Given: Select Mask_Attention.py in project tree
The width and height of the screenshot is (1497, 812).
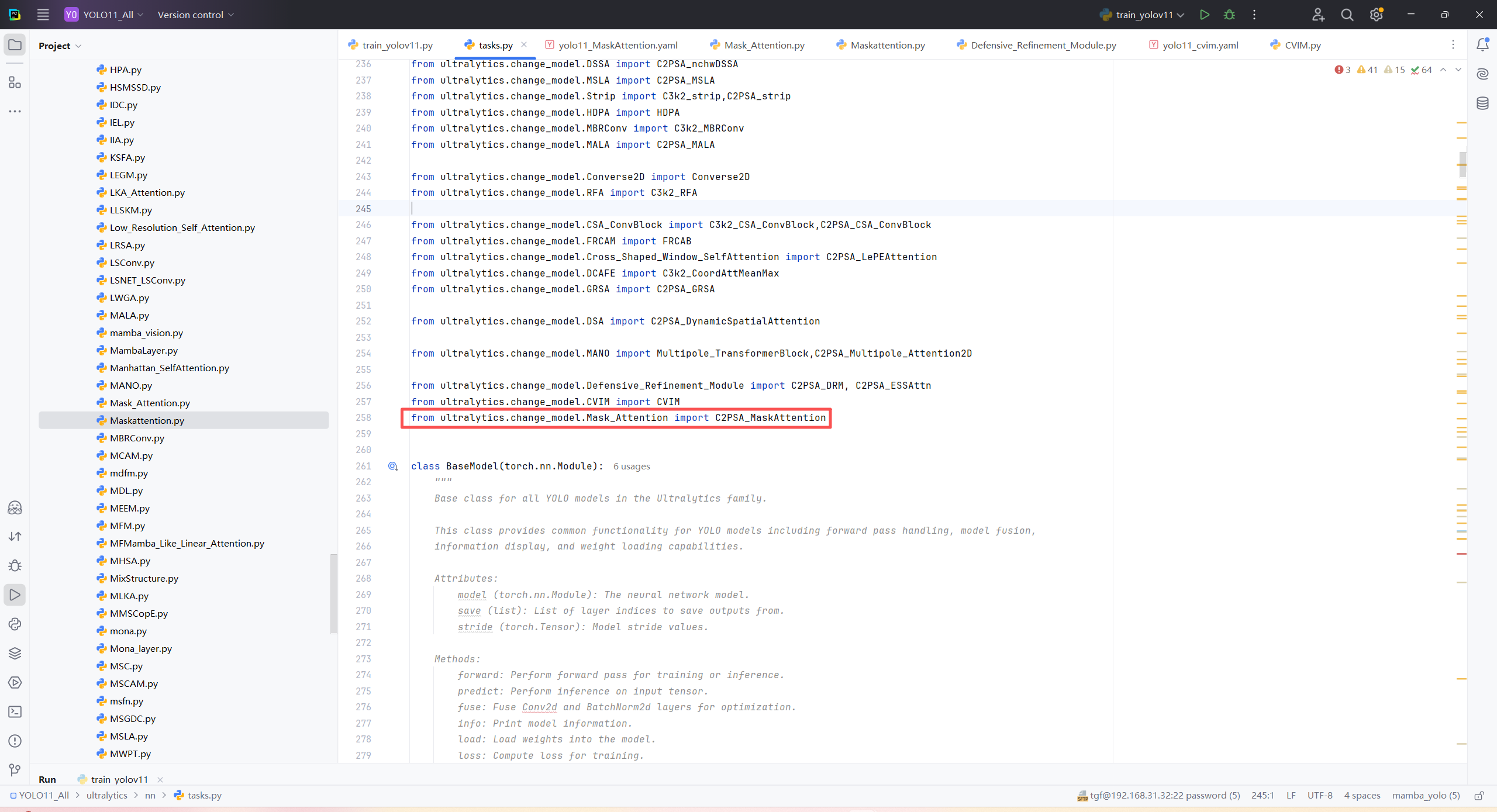Looking at the screenshot, I should [150, 403].
